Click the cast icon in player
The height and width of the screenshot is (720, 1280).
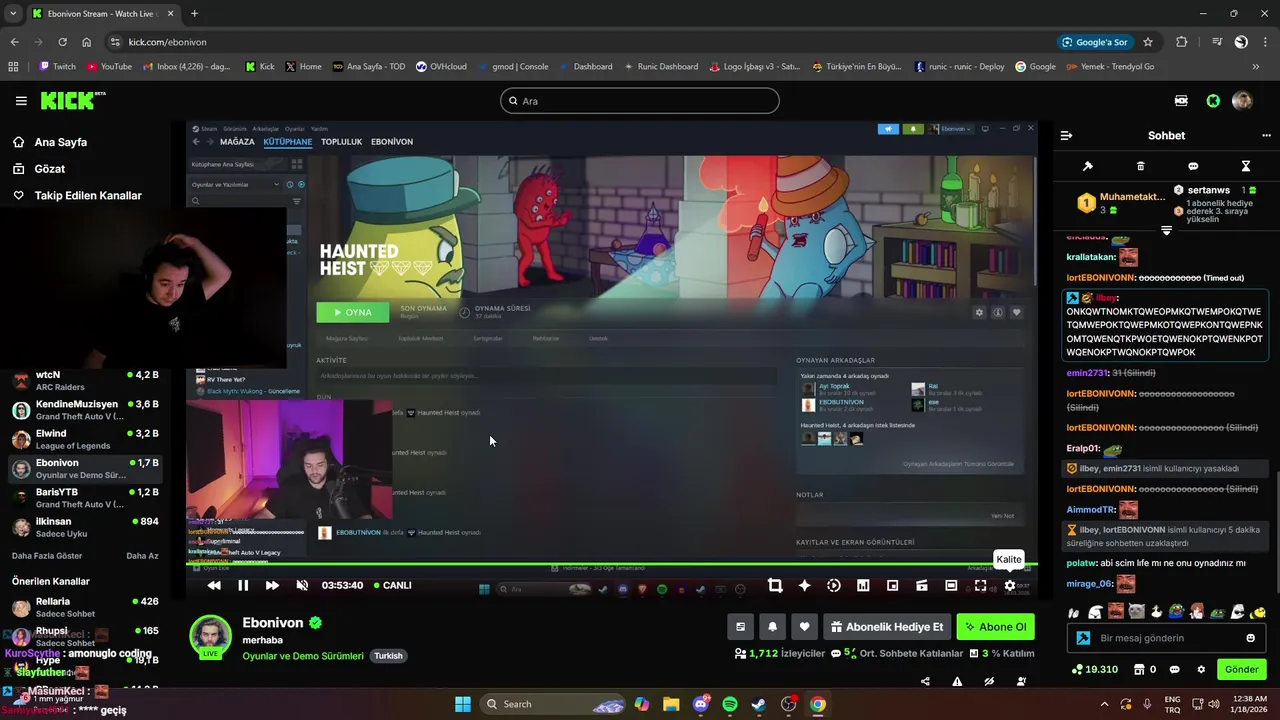click(922, 586)
